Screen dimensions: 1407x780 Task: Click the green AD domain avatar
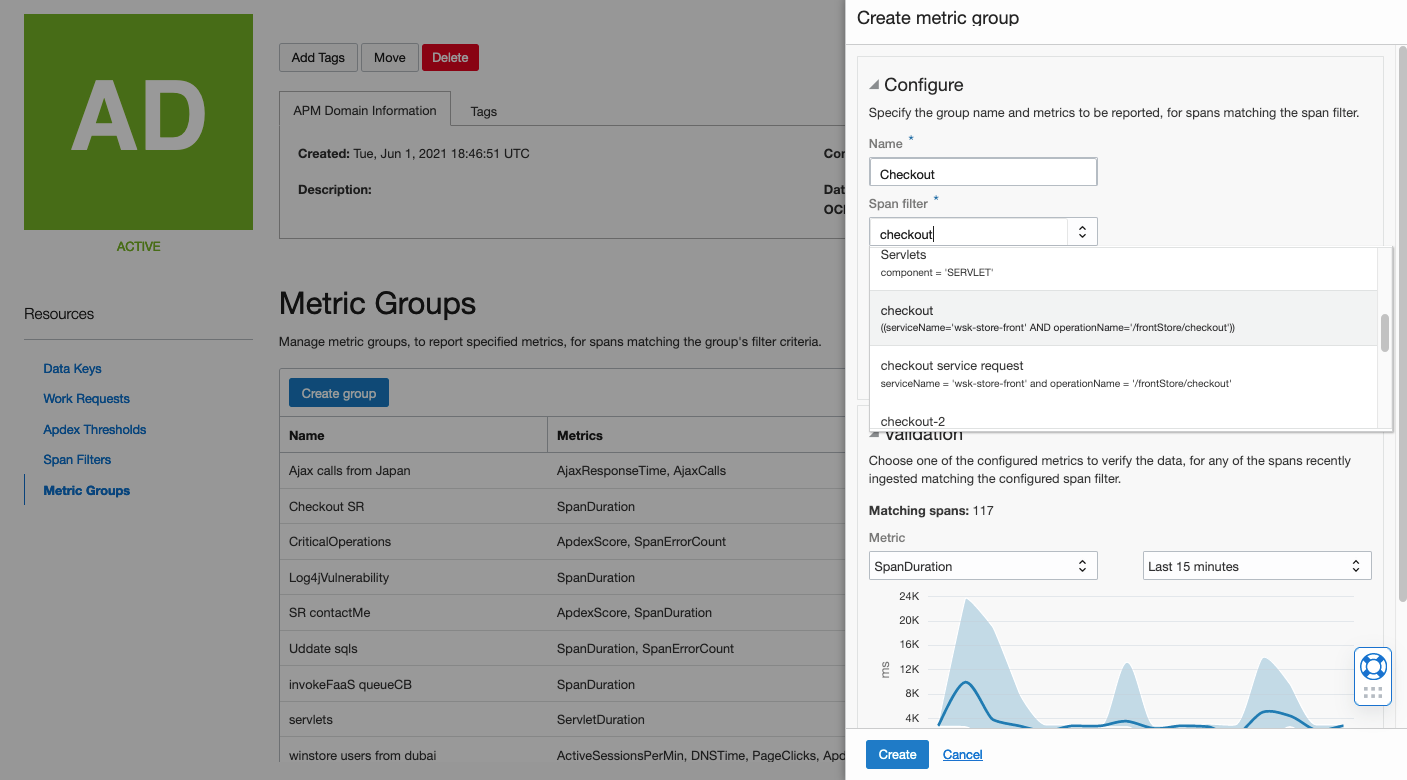pyautogui.click(x=137, y=121)
